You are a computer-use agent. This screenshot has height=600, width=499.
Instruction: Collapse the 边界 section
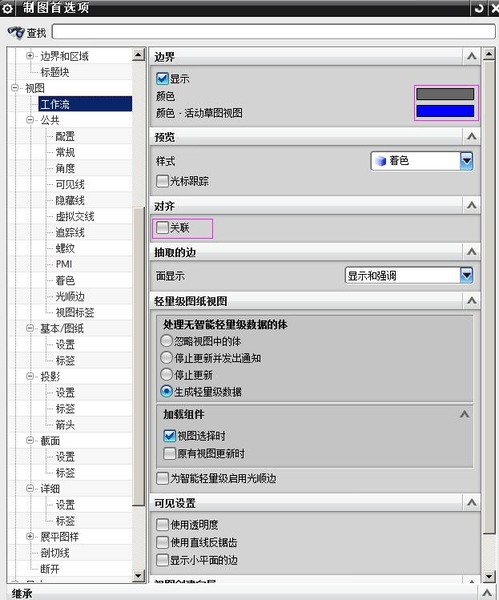pyautogui.click(x=472, y=57)
